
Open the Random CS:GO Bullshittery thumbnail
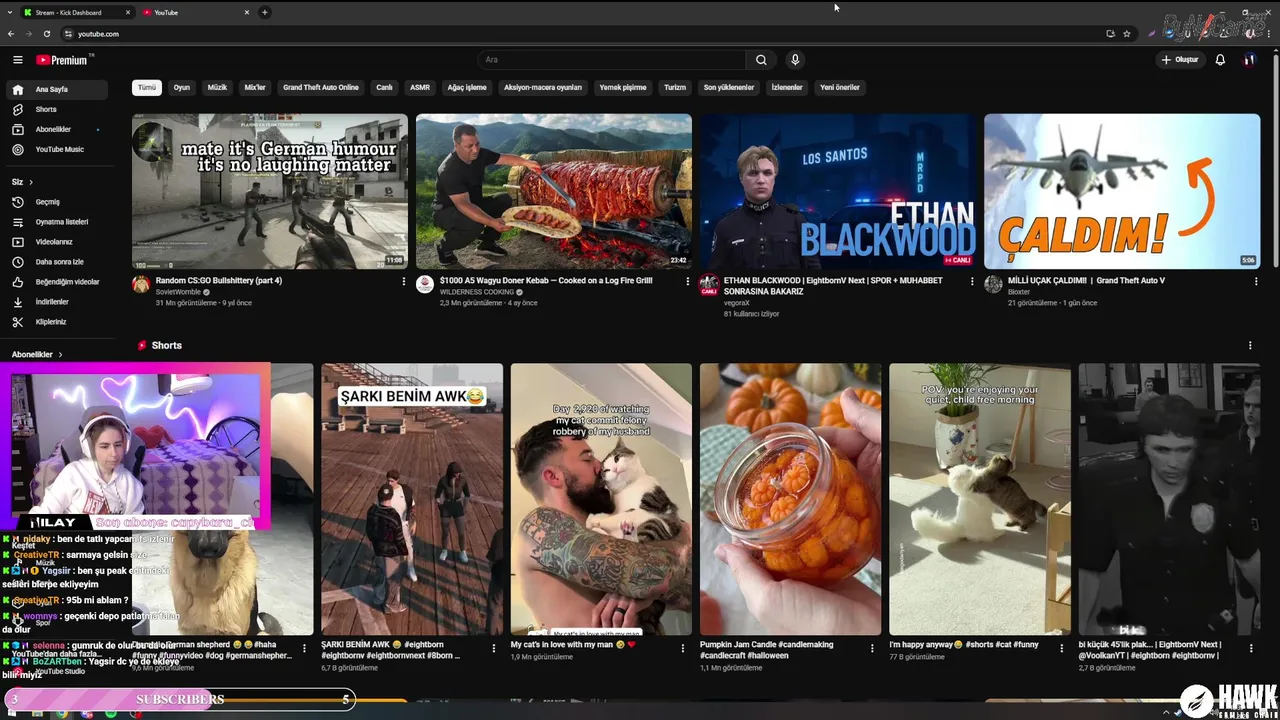270,191
